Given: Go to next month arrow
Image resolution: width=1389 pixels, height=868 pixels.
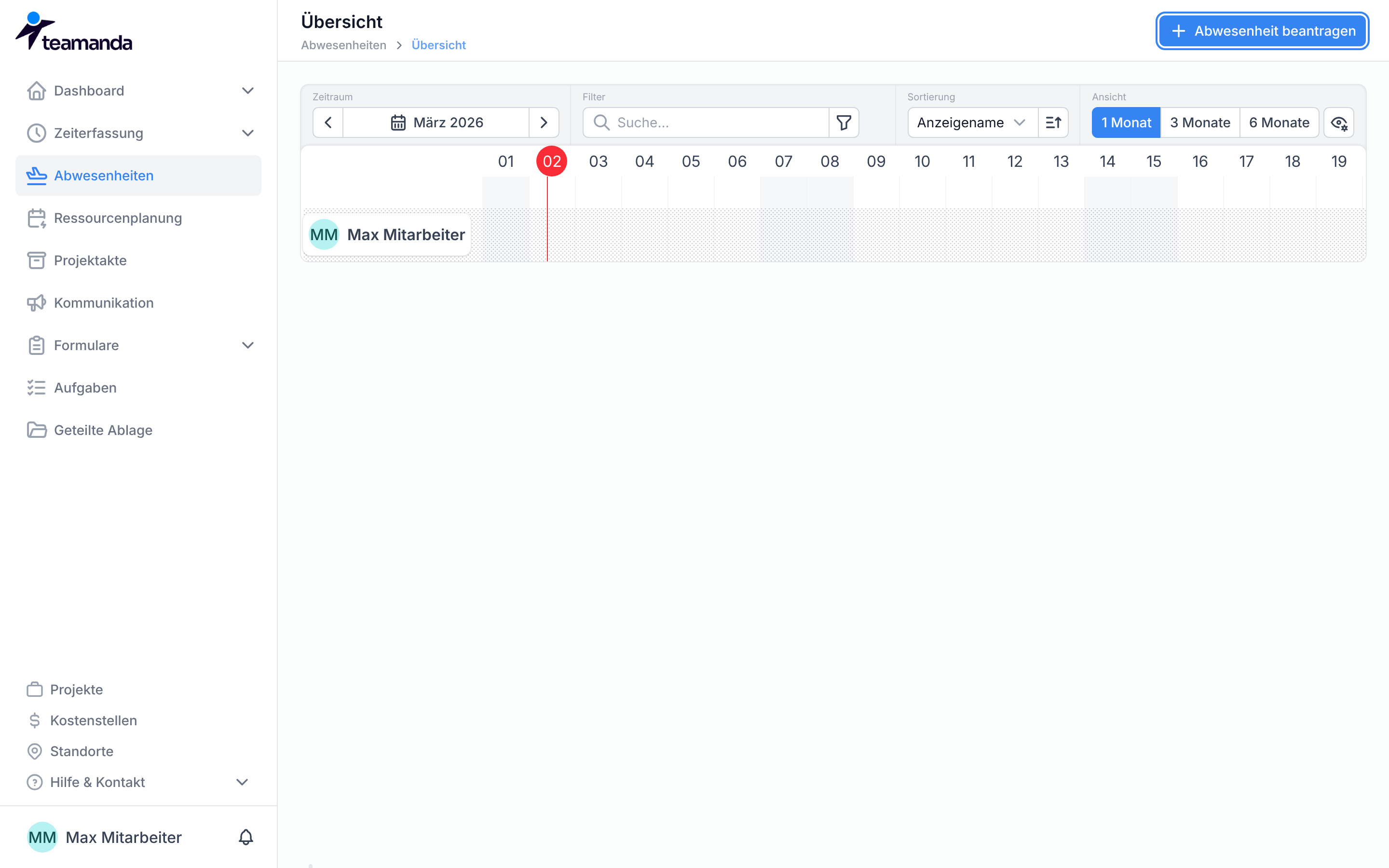Looking at the screenshot, I should tap(544, 122).
